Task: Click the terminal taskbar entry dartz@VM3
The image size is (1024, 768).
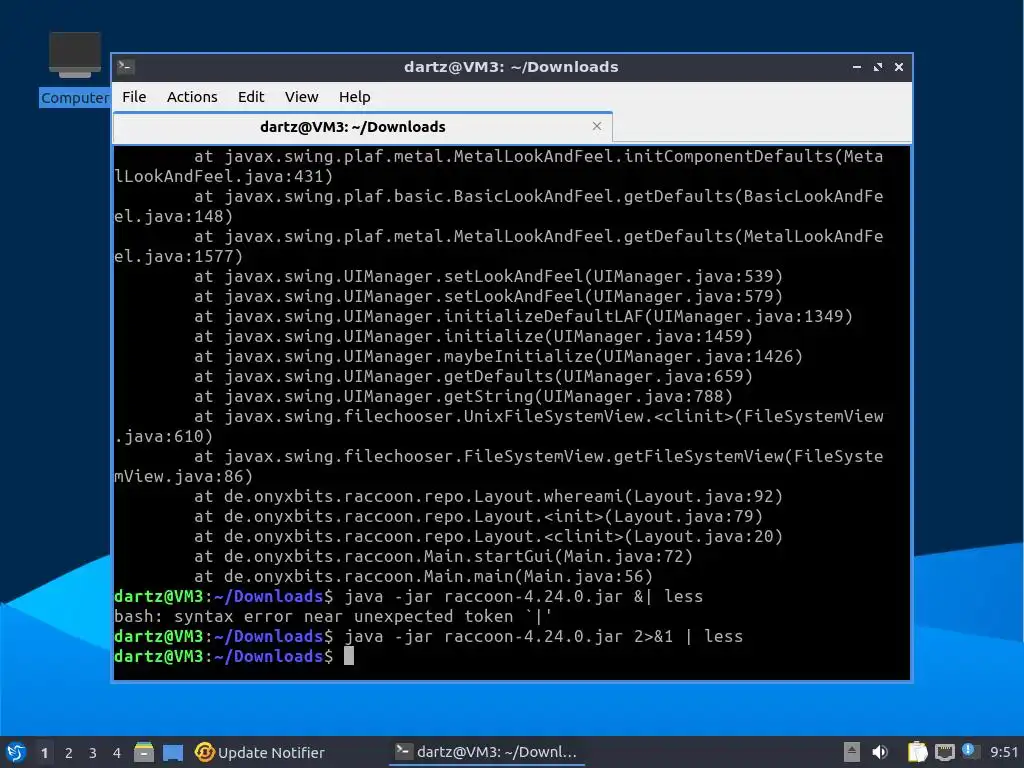Action: [487, 752]
